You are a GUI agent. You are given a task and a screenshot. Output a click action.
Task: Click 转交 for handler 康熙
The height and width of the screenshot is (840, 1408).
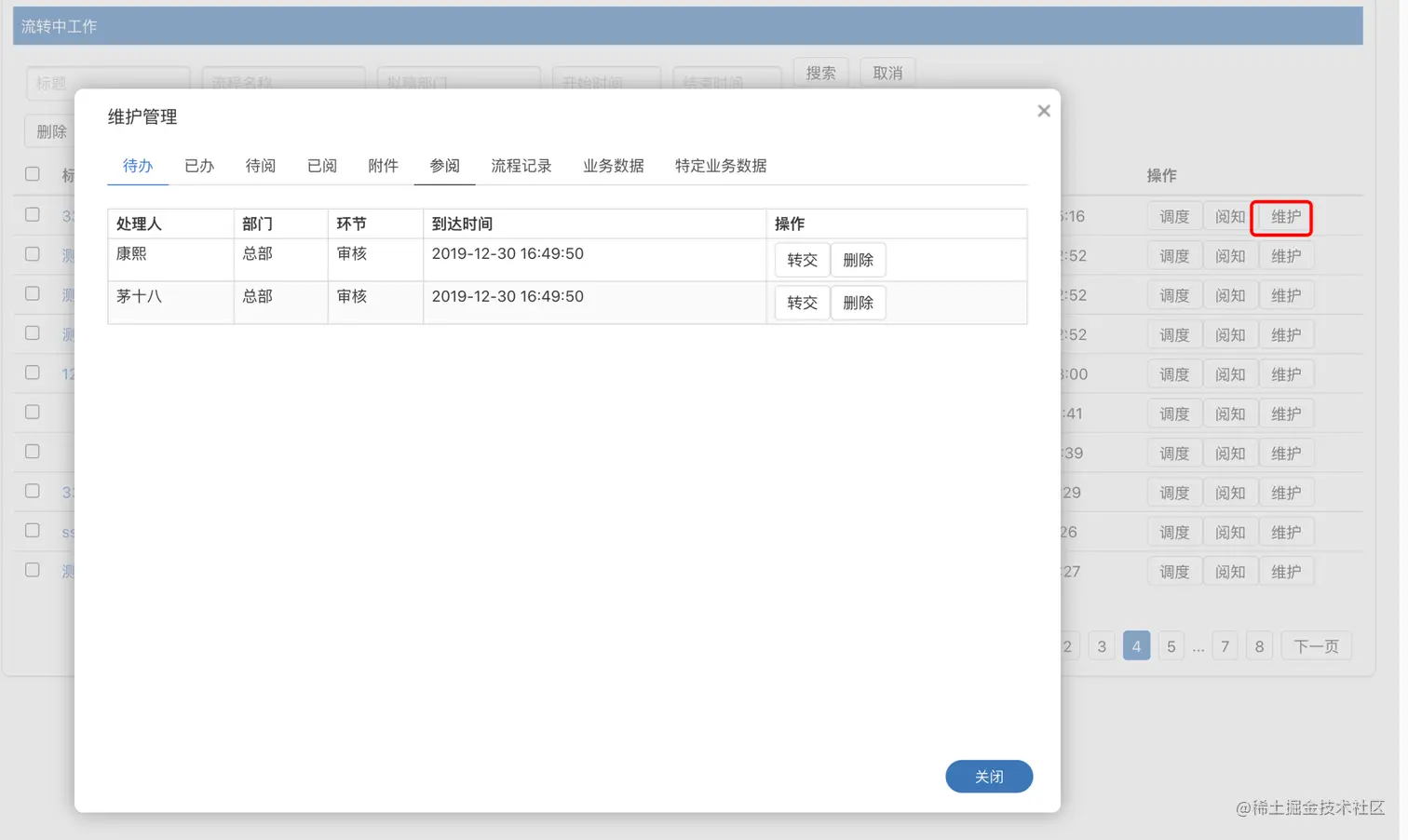[x=802, y=260]
